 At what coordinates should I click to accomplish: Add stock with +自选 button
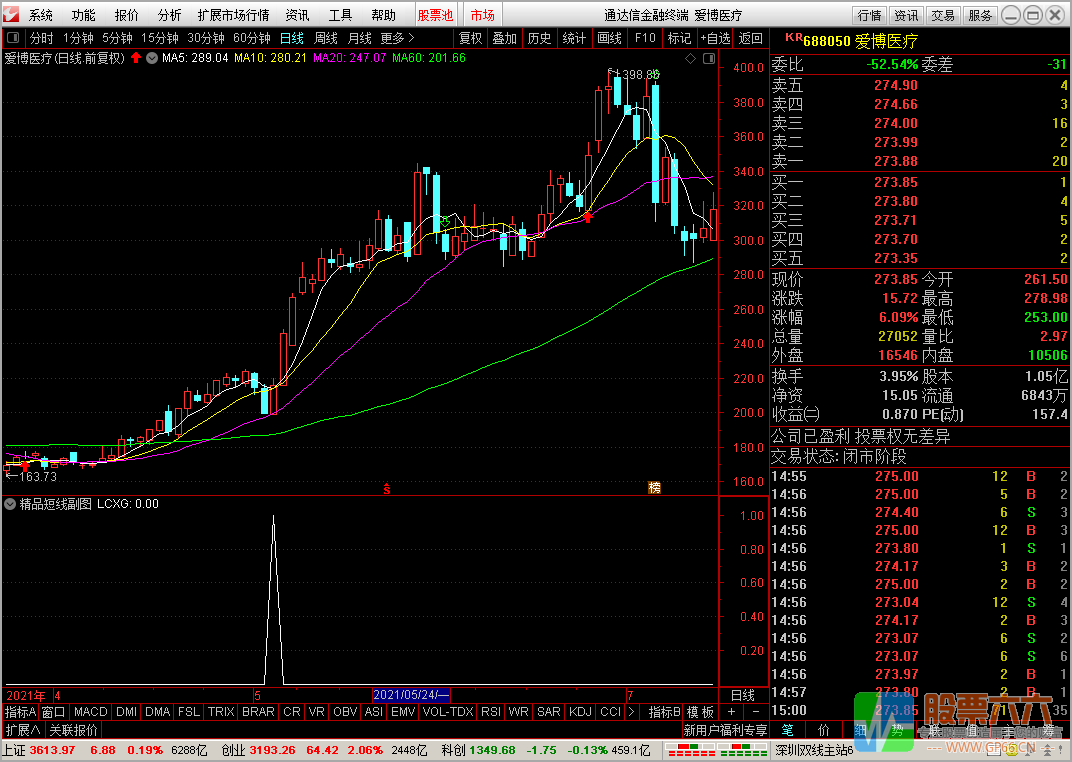click(715, 38)
